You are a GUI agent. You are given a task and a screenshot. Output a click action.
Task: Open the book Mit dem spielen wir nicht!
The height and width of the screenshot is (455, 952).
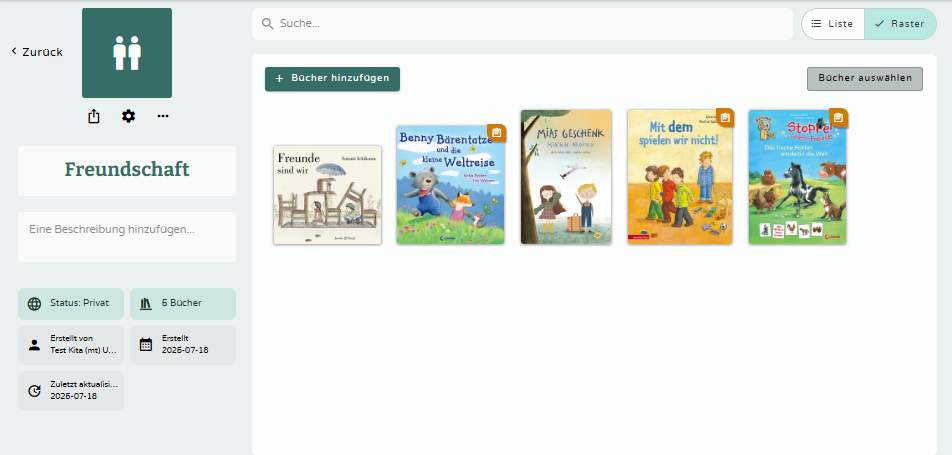click(679, 177)
